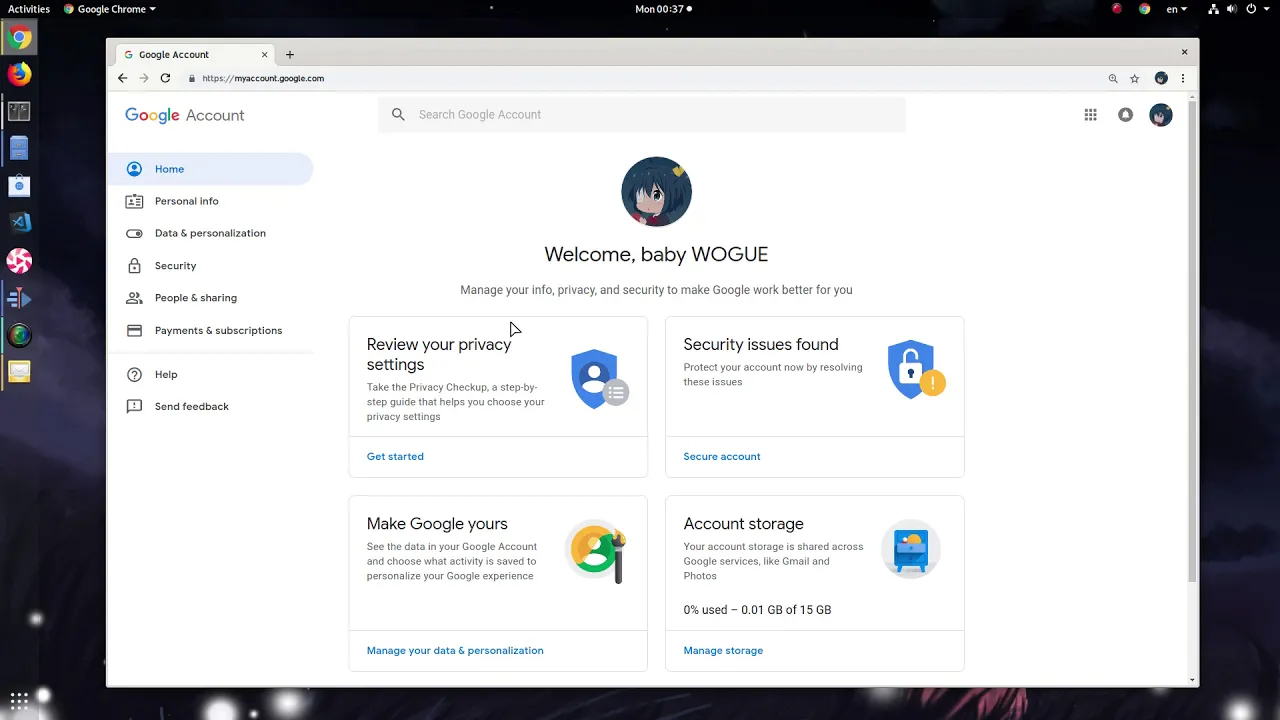
Task: Open the Google apps grid icon
Action: click(1090, 115)
